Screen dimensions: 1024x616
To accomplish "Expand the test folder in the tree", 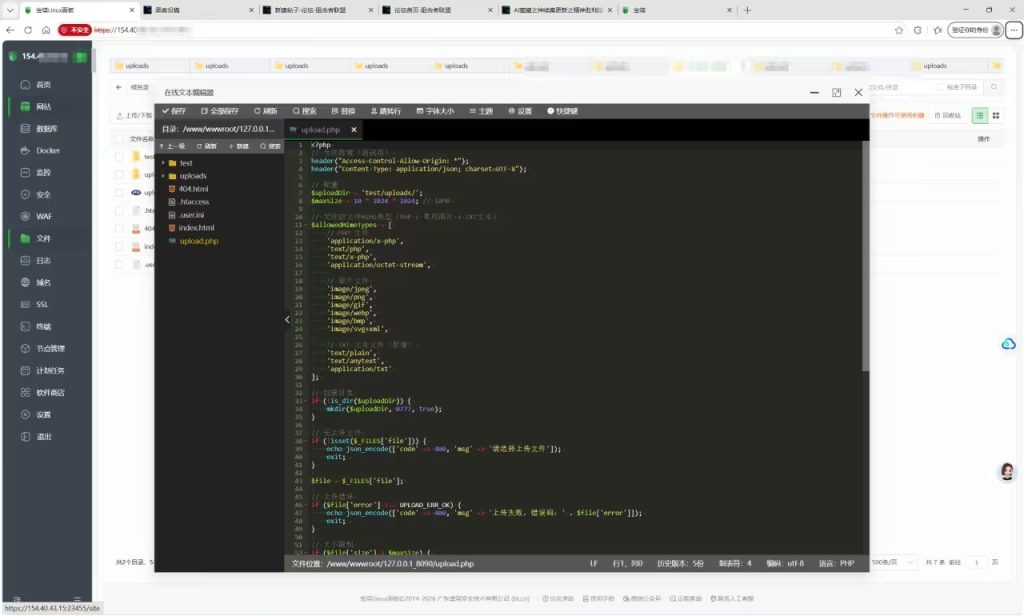I will click(x=163, y=163).
